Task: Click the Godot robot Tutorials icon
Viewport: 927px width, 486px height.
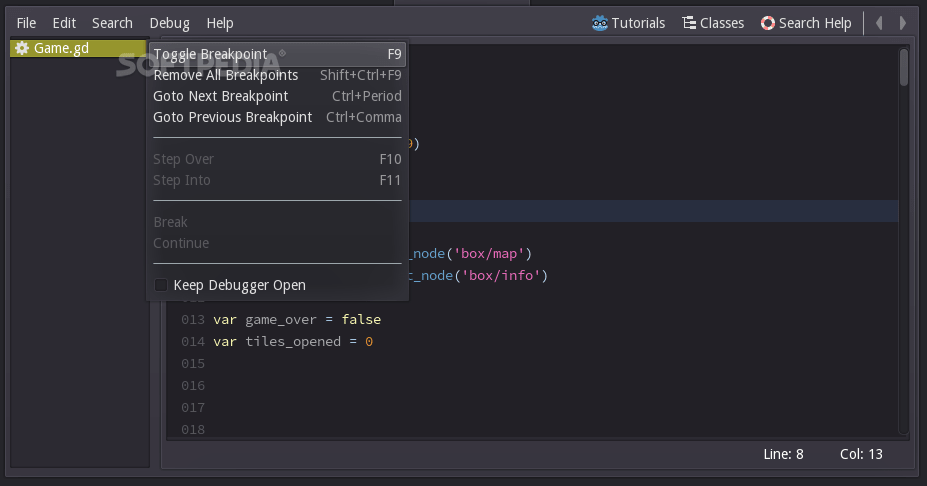Action: point(599,23)
